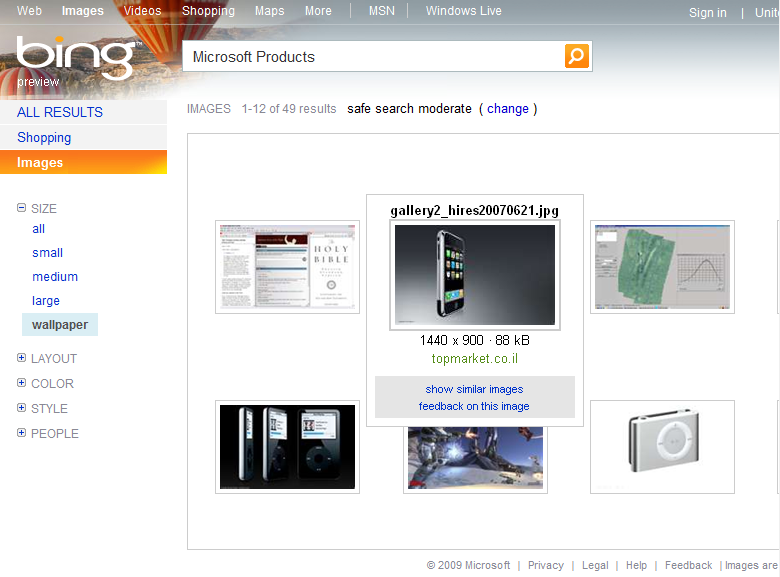This screenshot has width=780, height=577.
Task: Open the More menu
Action: tap(318, 10)
